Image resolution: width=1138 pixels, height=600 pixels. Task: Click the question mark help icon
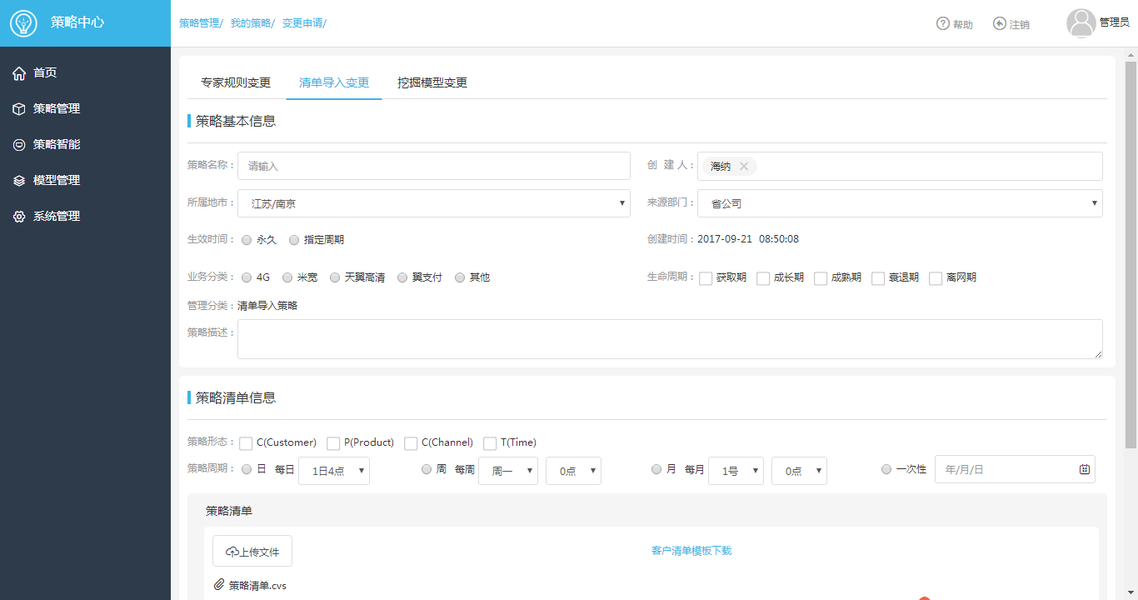[x=943, y=24]
